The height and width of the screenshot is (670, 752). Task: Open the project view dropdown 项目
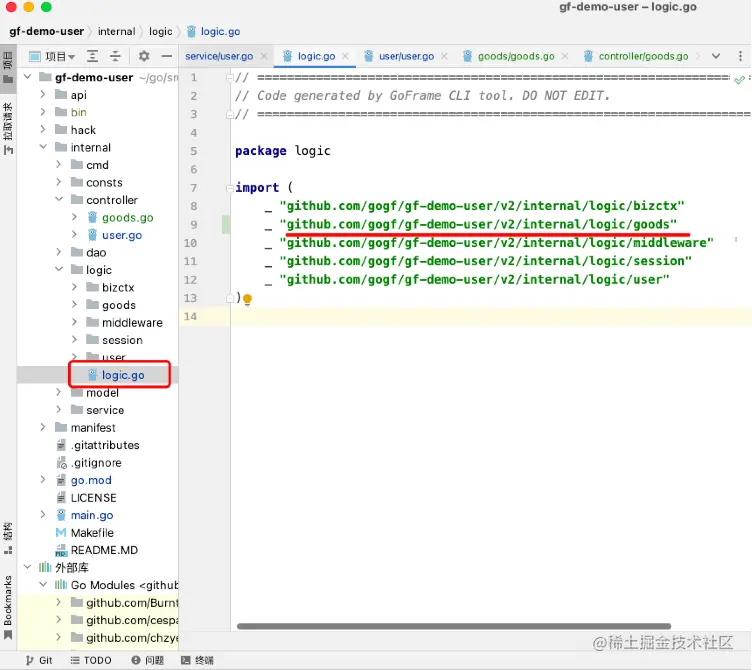(x=52, y=57)
